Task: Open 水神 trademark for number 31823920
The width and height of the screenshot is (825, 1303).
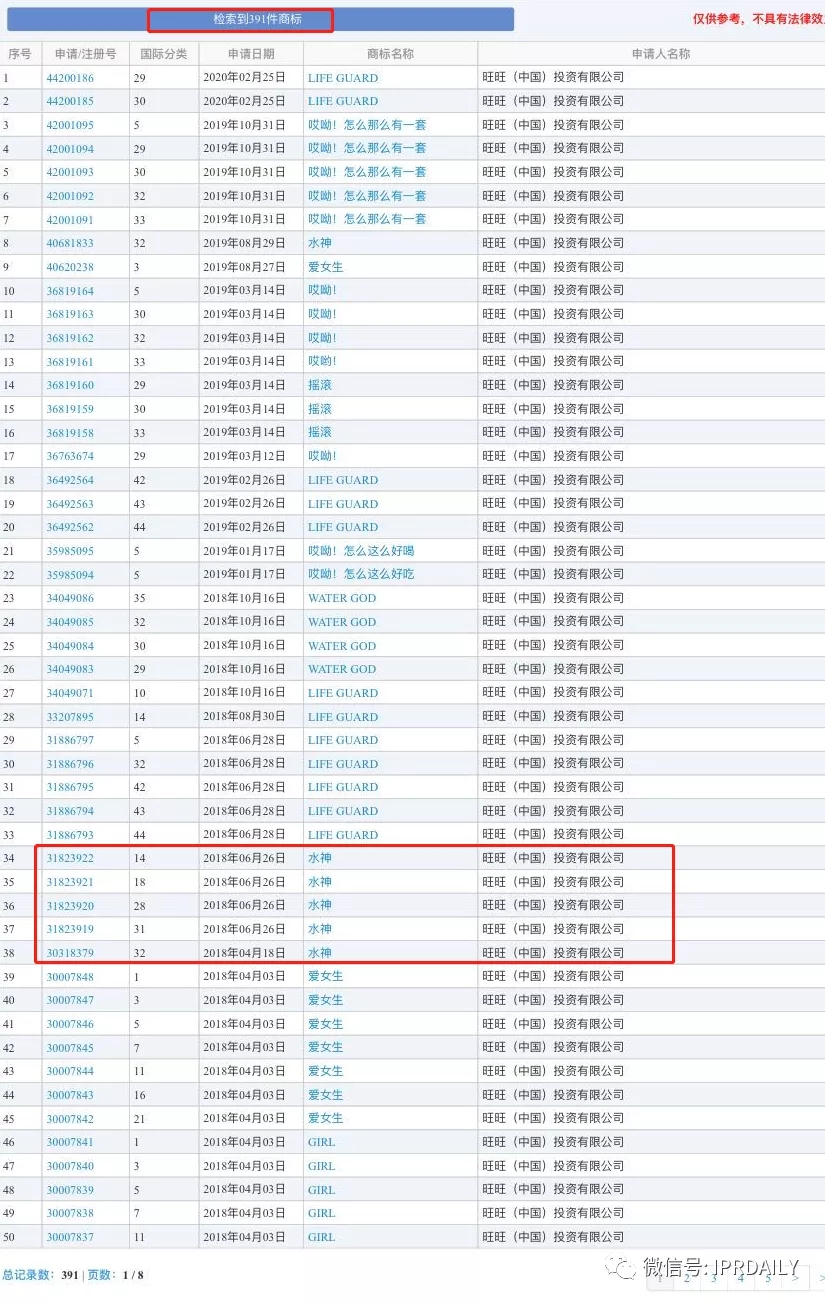Action: point(320,905)
